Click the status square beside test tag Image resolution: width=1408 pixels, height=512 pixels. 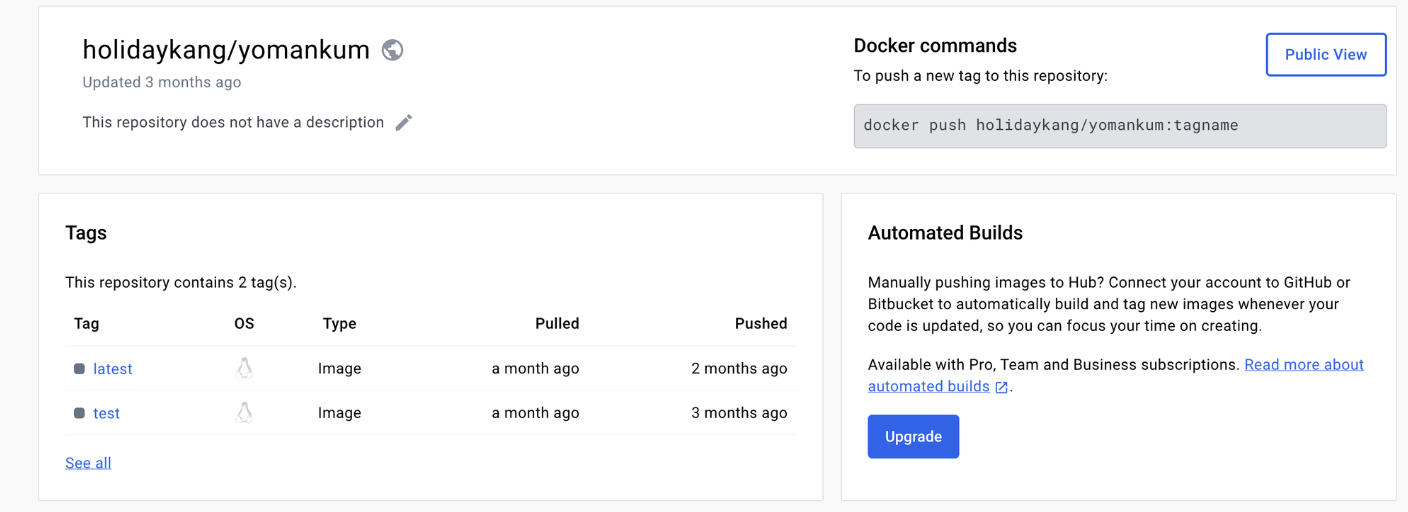click(79, 413)
